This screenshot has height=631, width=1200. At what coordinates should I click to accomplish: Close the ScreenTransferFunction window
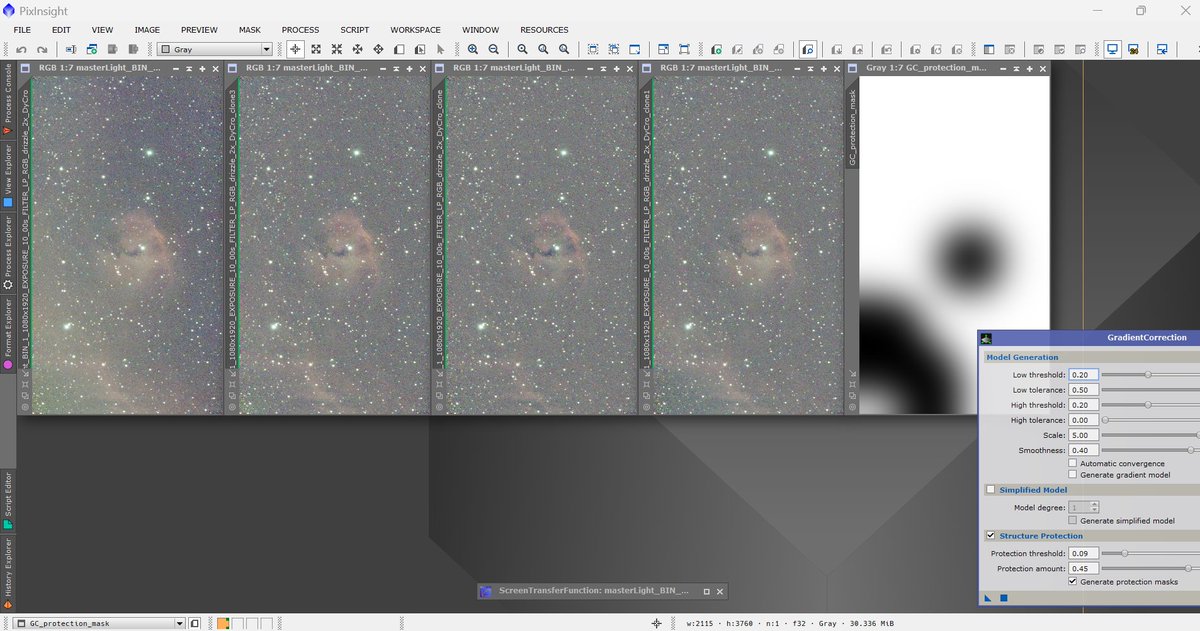pos(720,591)
